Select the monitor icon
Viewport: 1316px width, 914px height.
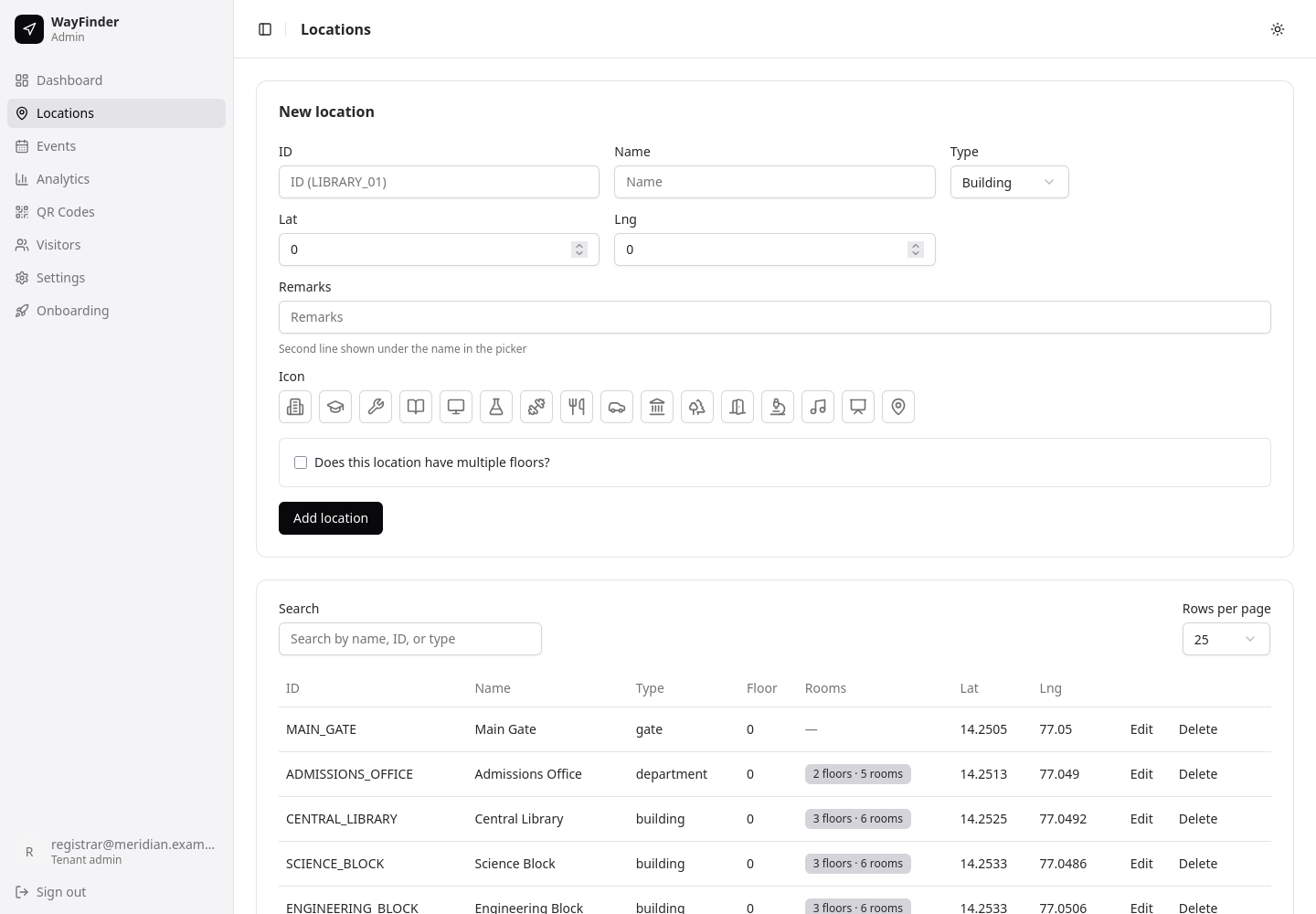[456, 407]
